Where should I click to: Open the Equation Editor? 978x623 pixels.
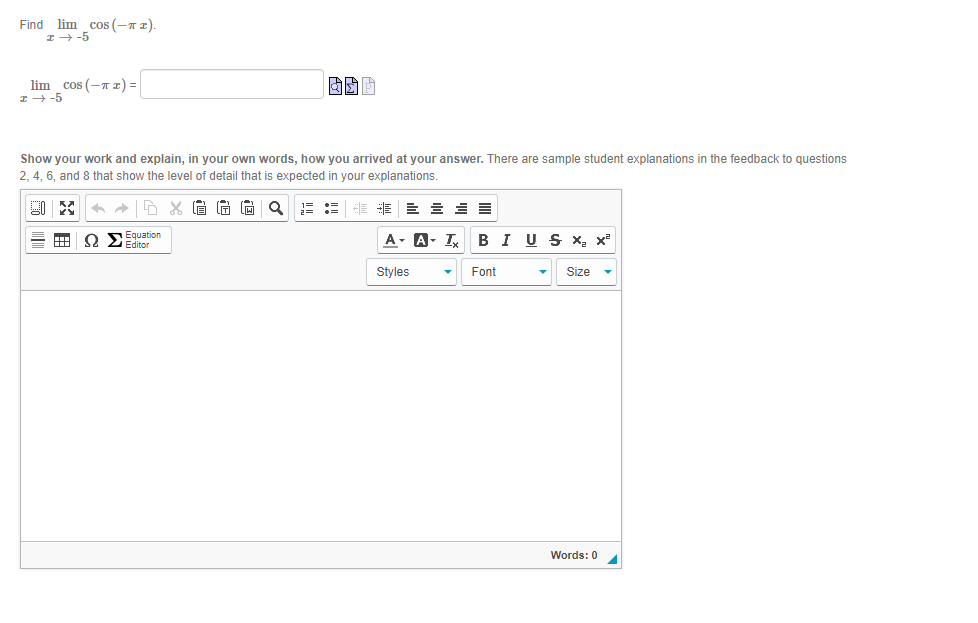coord(137,240)
